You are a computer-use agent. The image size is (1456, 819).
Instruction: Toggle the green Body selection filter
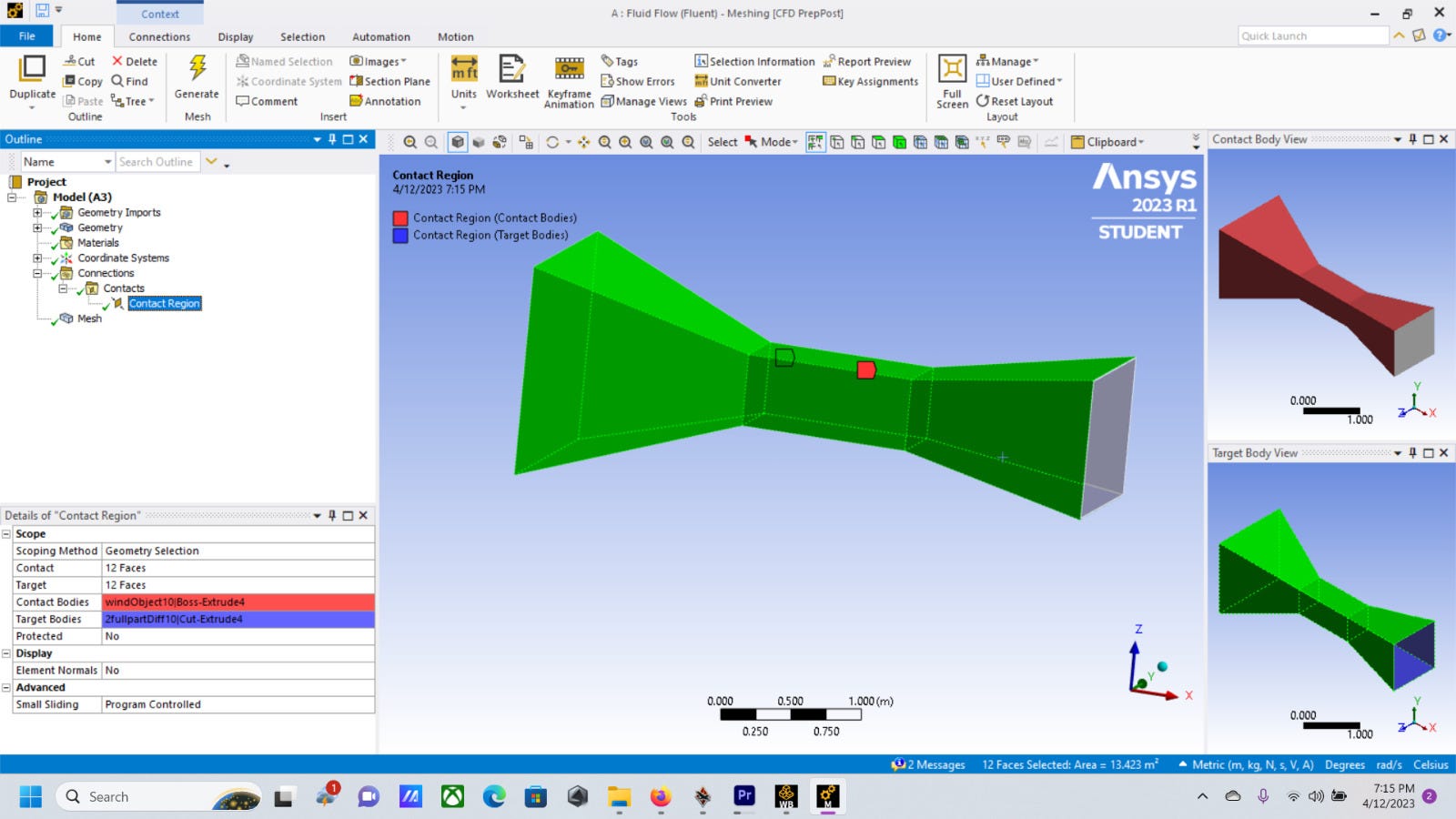click(899, 142)
